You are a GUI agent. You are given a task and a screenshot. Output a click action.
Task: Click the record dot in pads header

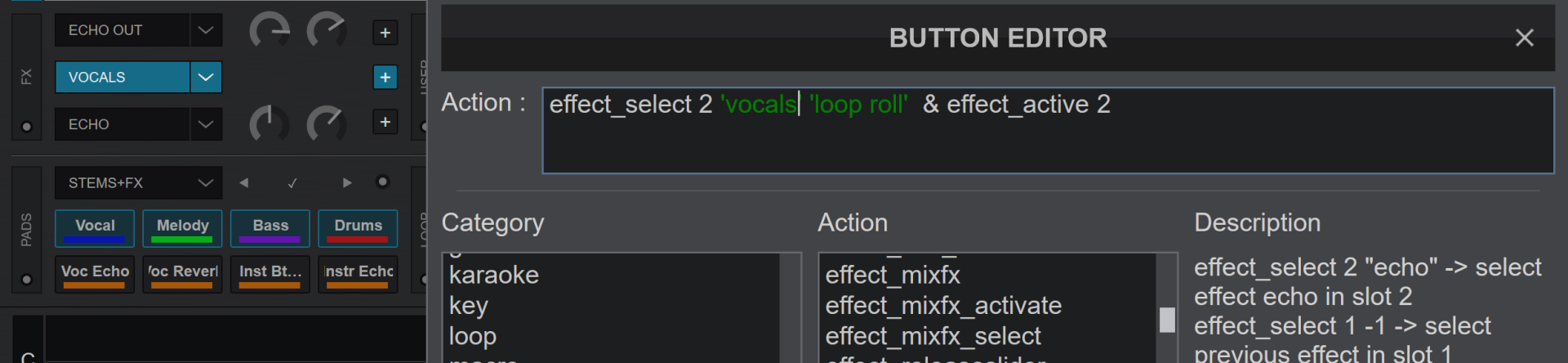point(382,181)
